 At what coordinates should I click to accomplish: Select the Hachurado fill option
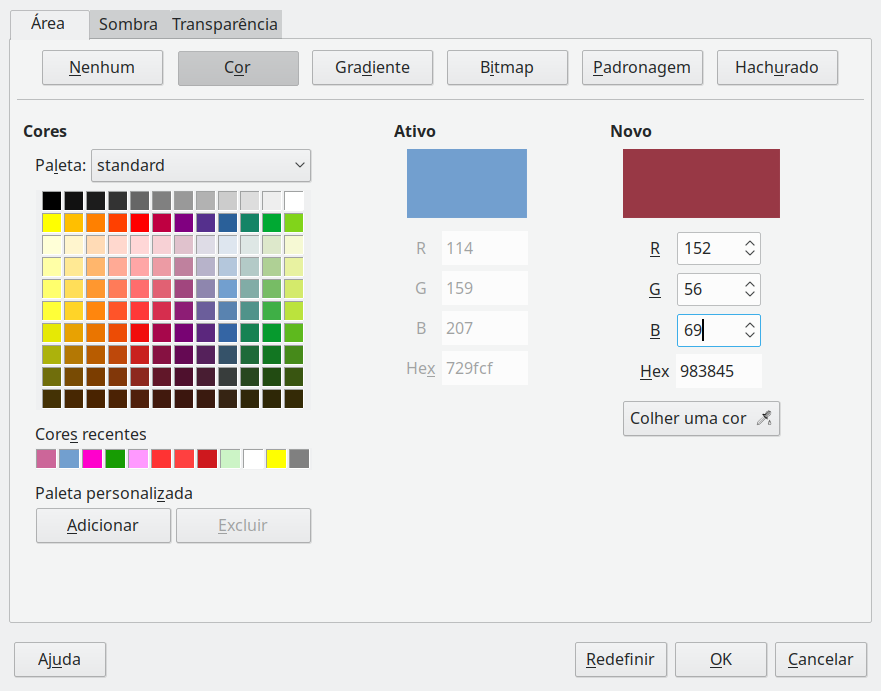coord(777,68)
